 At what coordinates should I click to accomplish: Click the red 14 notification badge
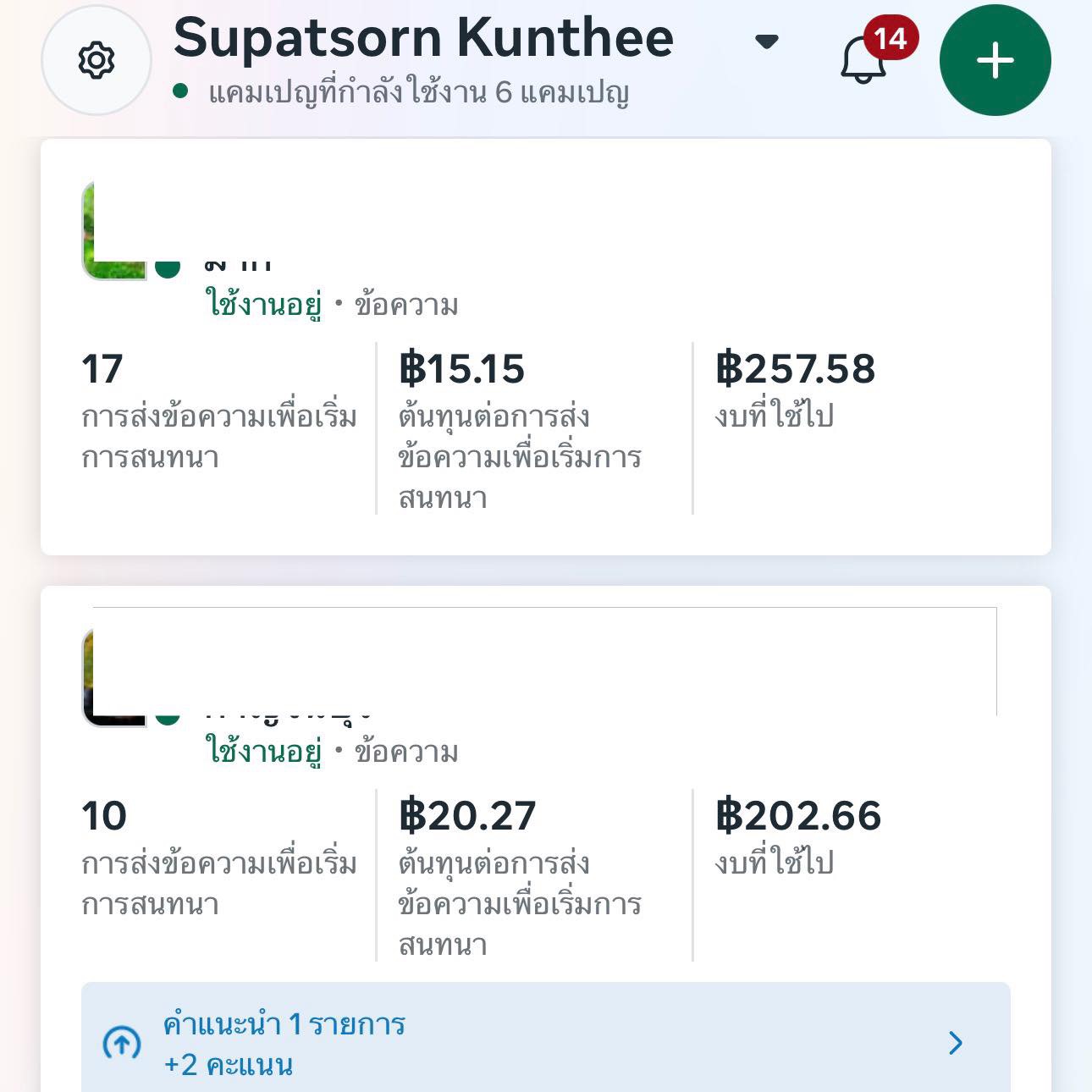click(891, 38)
